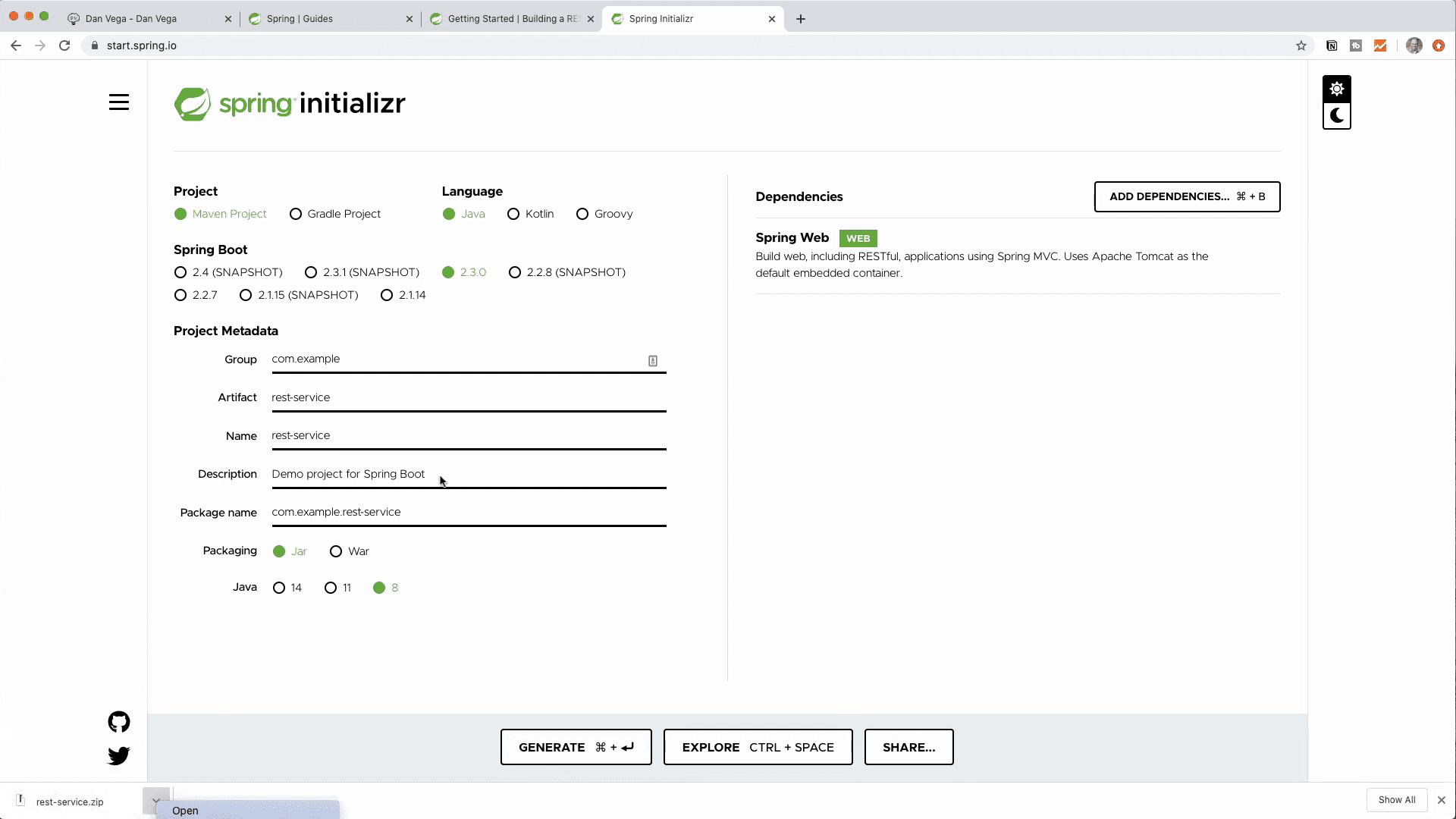
Task: Click the GENERATE button
Action: (x=576, y=747)
